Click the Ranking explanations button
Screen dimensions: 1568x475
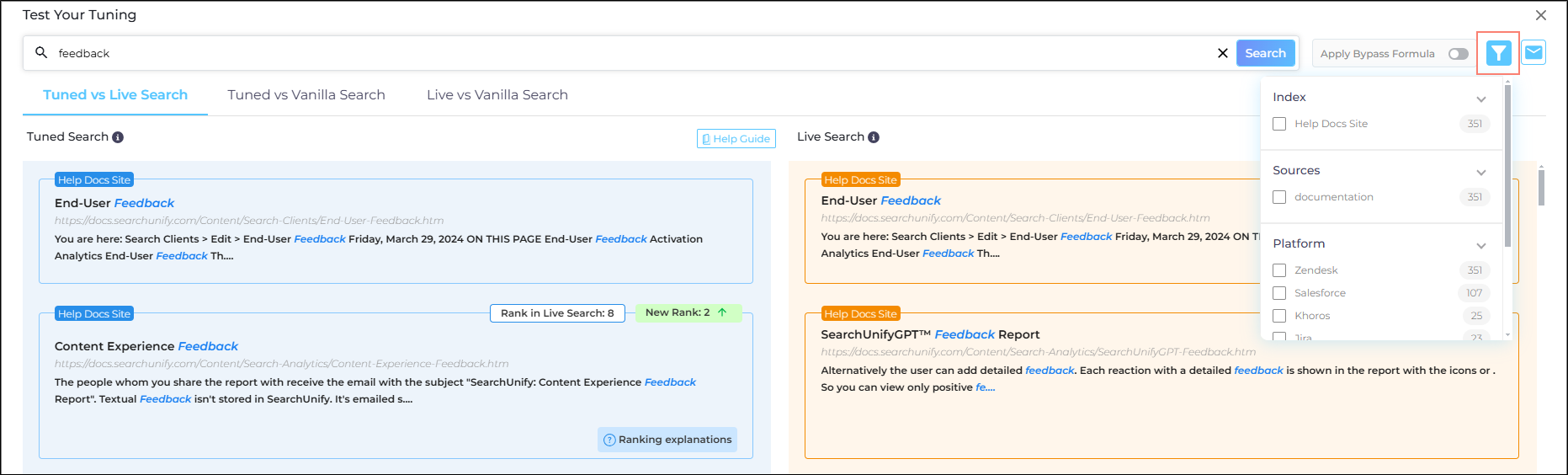(x=667, y=440)
